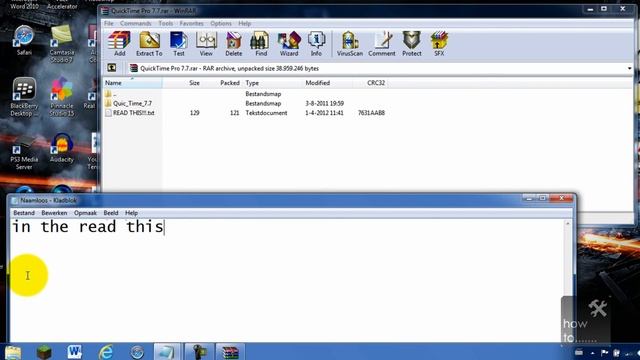Image resolution: width=640 pixels, height=360 pixels.
Task: Open Windows Explorer folder in taskbar
Action: tap(13, 352)
